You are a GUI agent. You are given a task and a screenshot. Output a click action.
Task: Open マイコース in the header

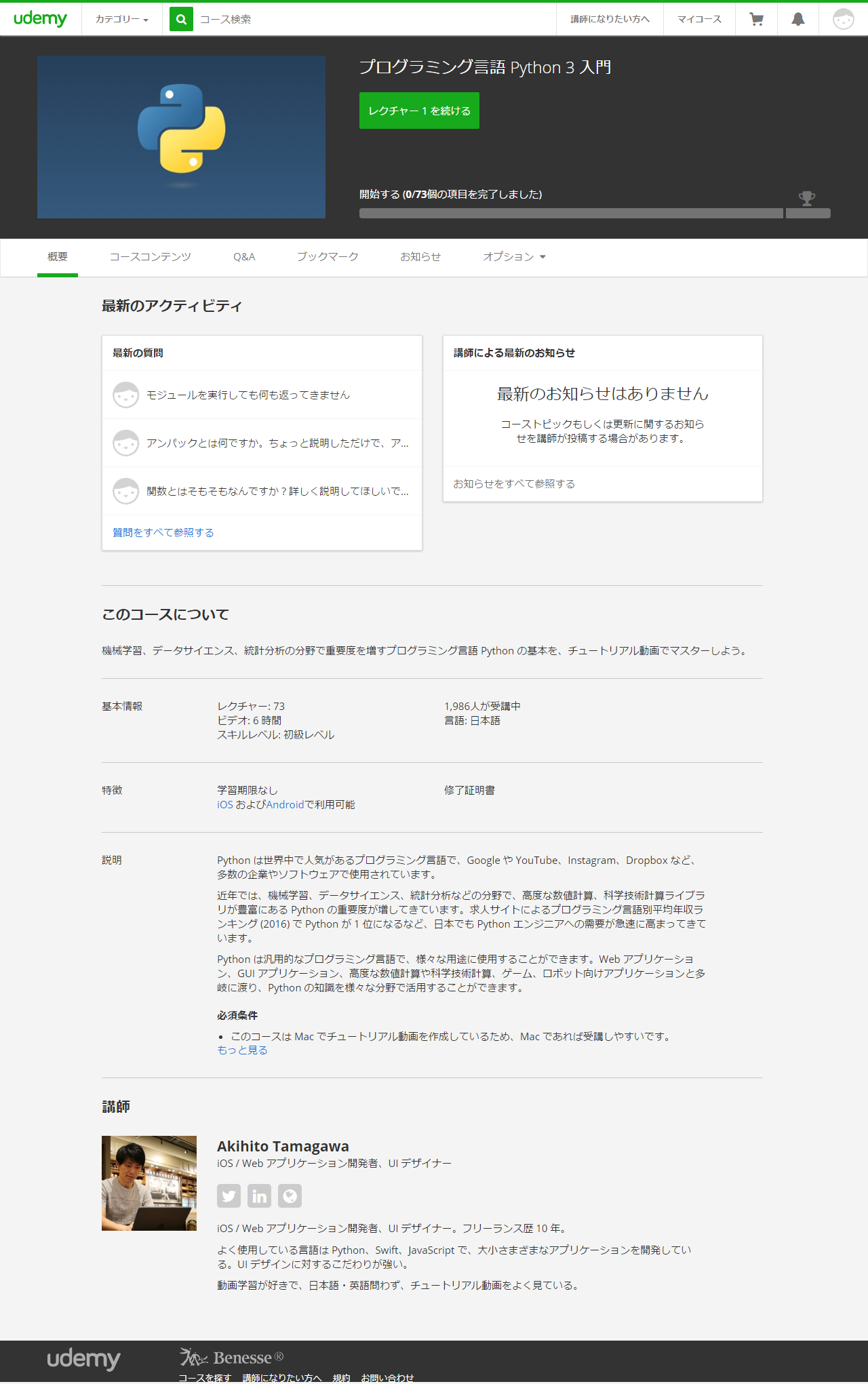699,20
